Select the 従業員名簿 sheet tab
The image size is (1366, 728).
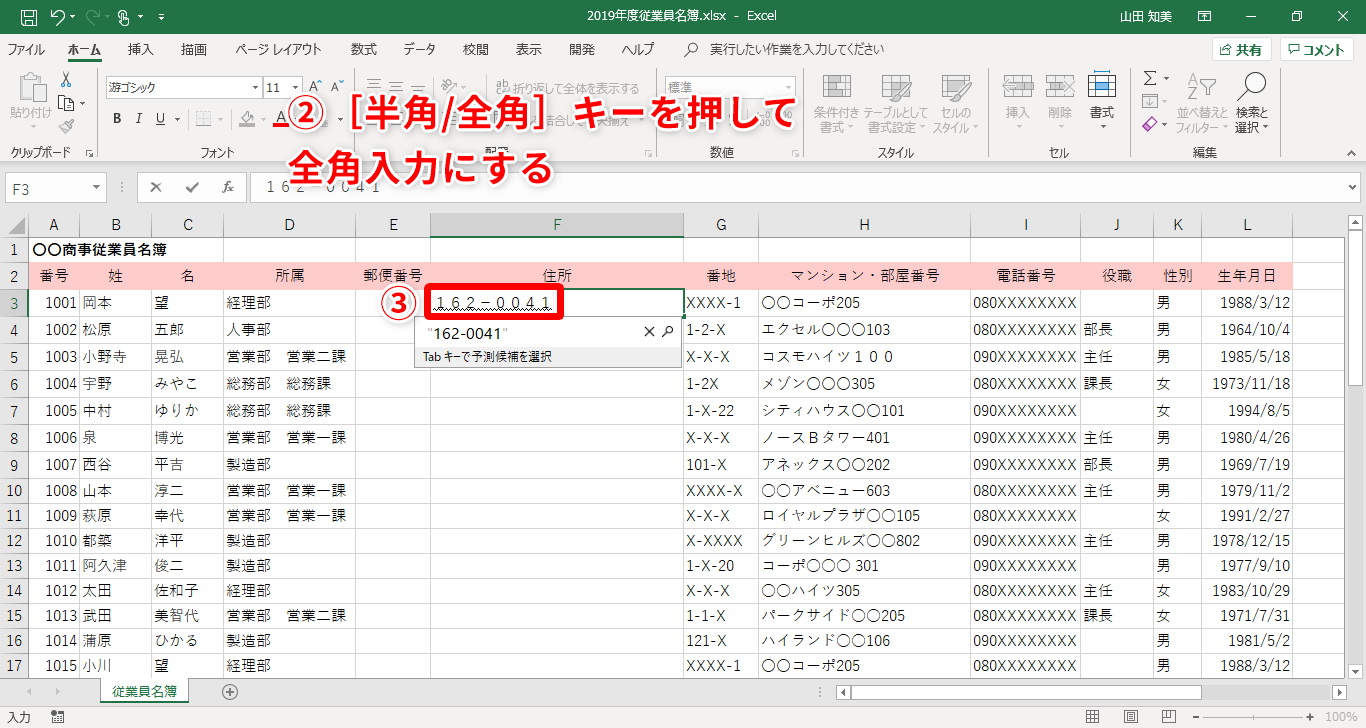tap(145, 691)
